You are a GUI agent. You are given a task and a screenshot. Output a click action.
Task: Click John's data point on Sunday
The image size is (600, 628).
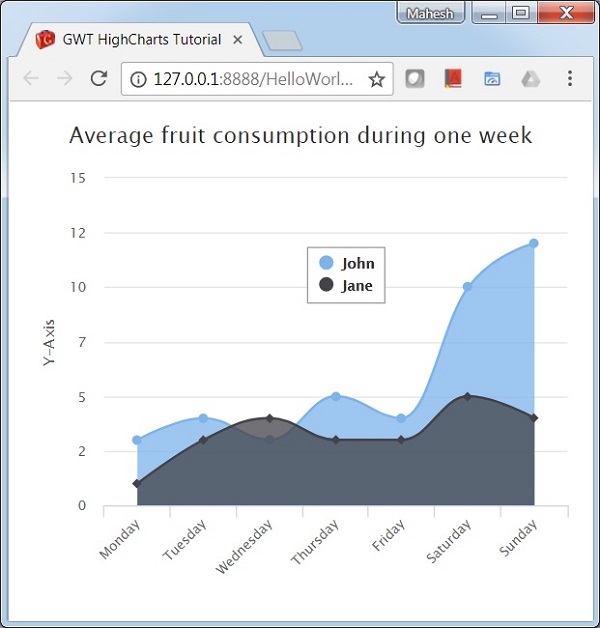point(534,243)
